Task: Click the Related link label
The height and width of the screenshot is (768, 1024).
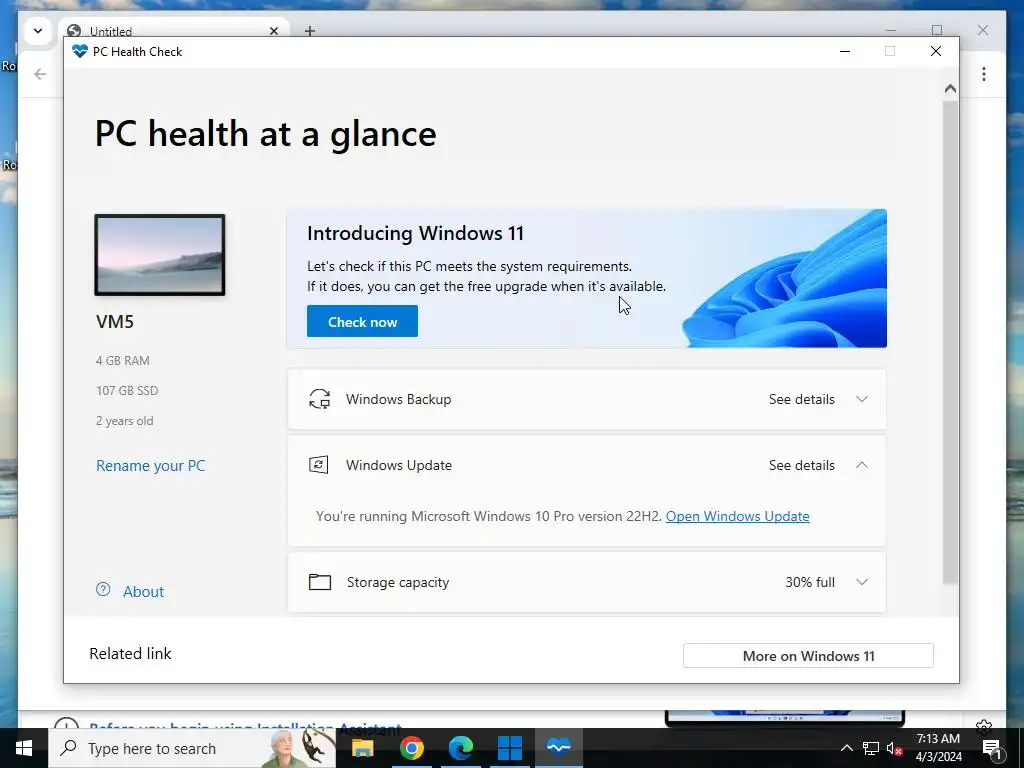Action: (131, 654)
